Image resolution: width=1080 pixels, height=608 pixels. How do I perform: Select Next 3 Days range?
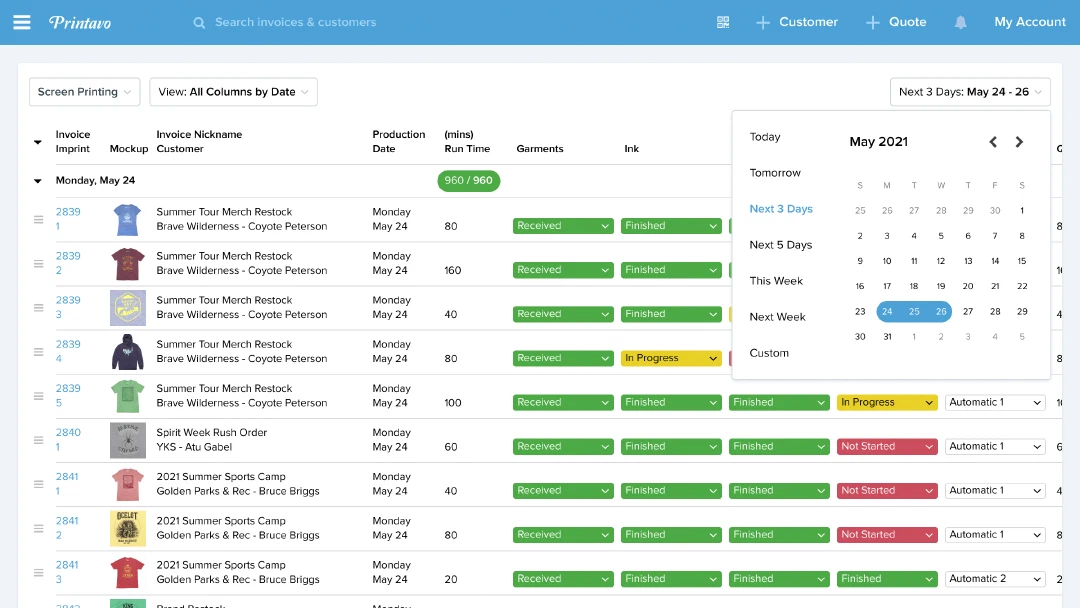781,209
